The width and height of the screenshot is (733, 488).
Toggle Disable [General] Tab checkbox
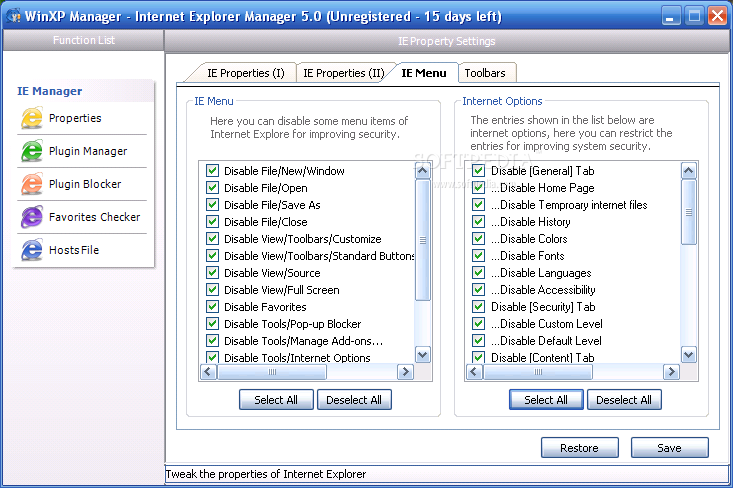pyautogui.click(x=478, y=171)
